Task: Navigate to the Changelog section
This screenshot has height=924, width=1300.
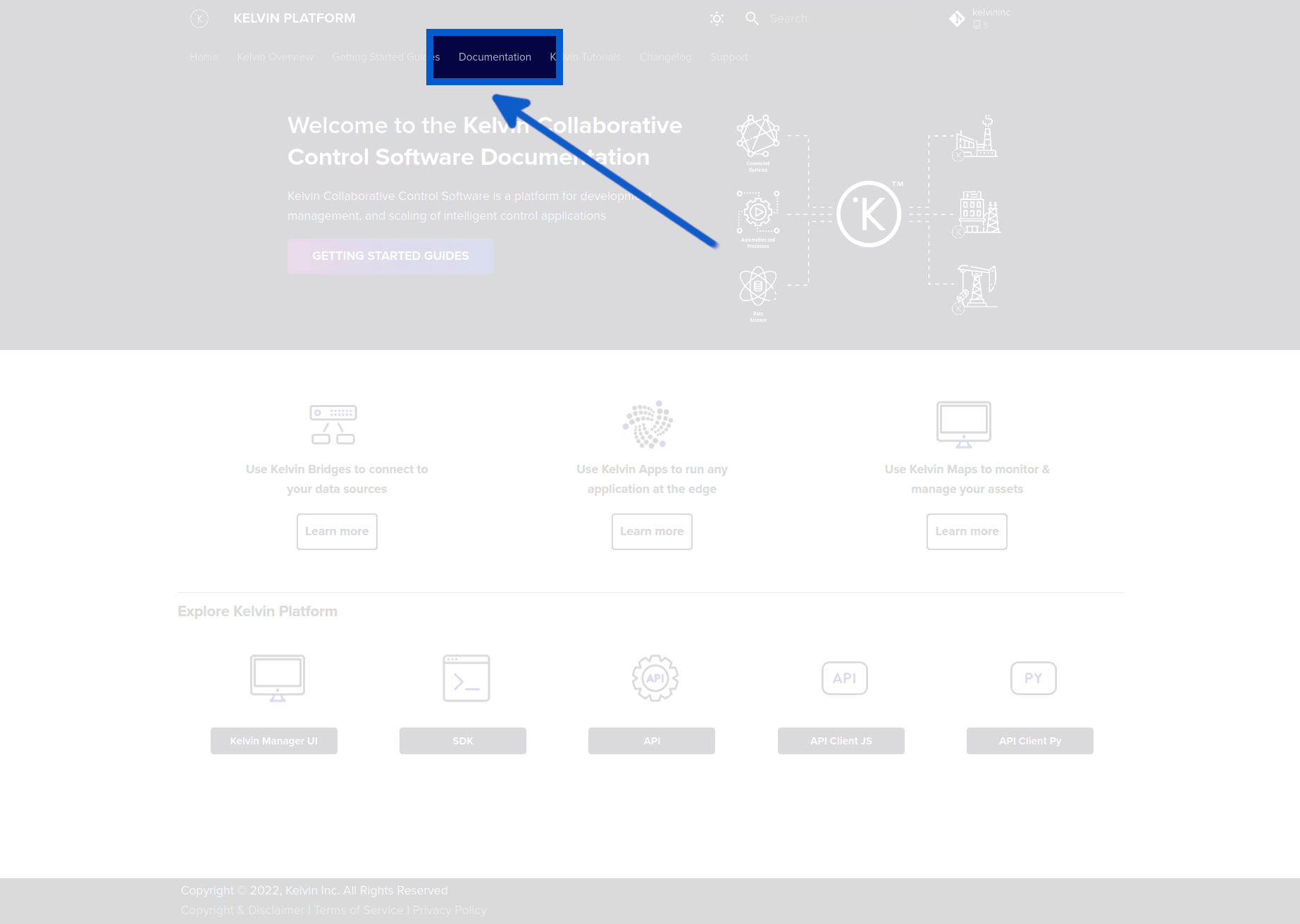Action: coord(665,57)
